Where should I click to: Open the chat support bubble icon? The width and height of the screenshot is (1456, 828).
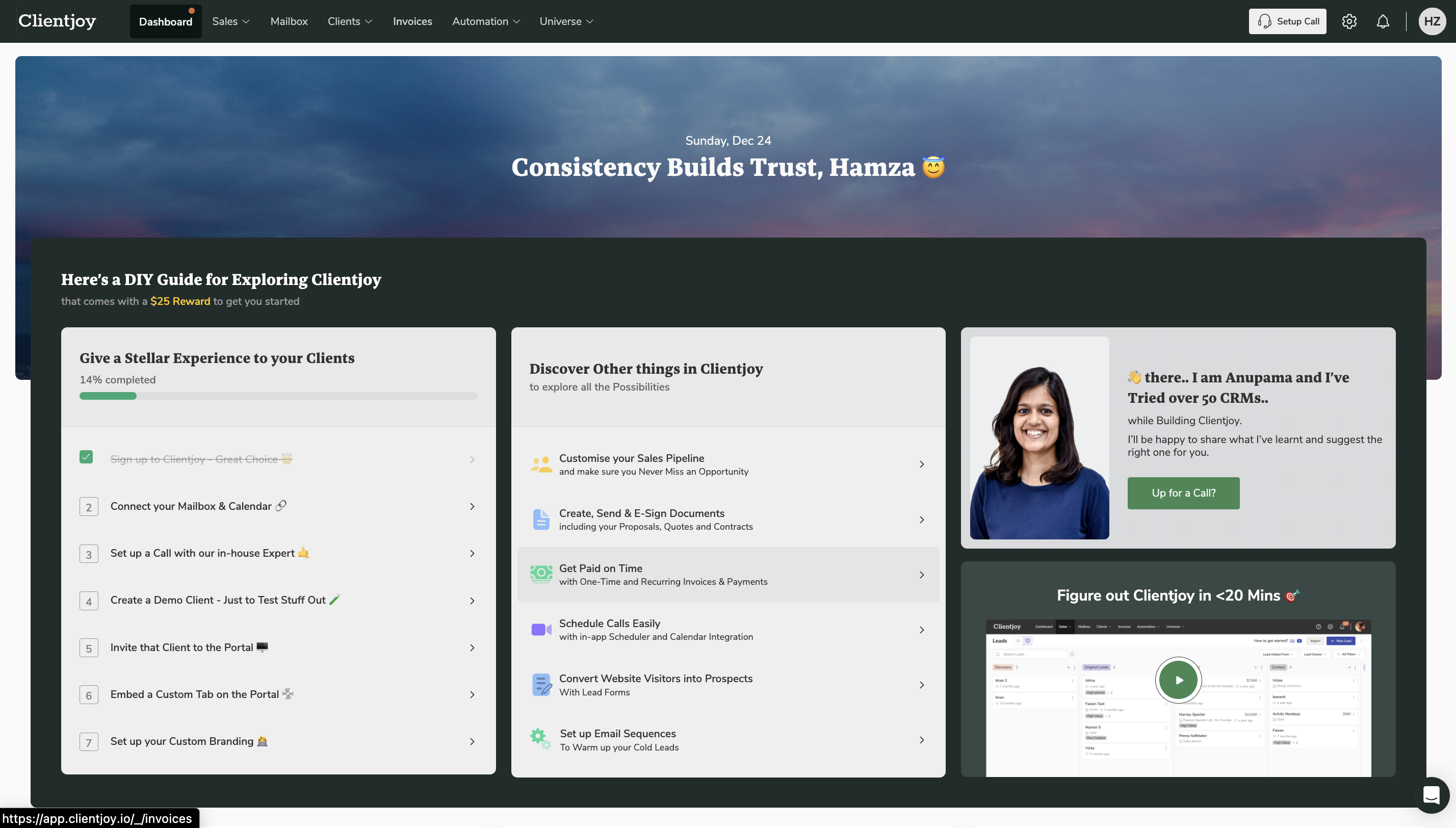[1431, 794]
